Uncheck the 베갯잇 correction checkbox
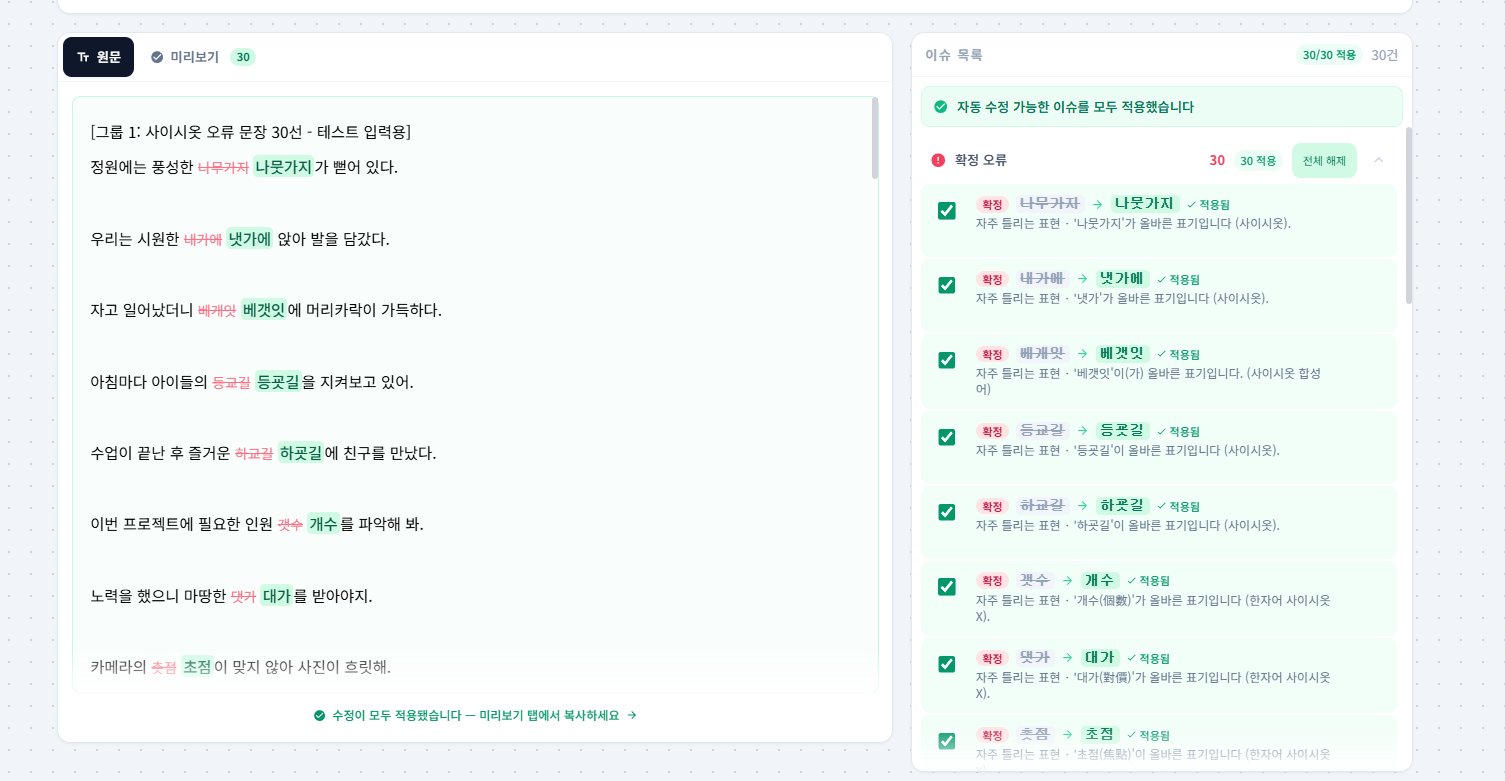The width and height of the screenshot is (1505, 781). [946, 360]
